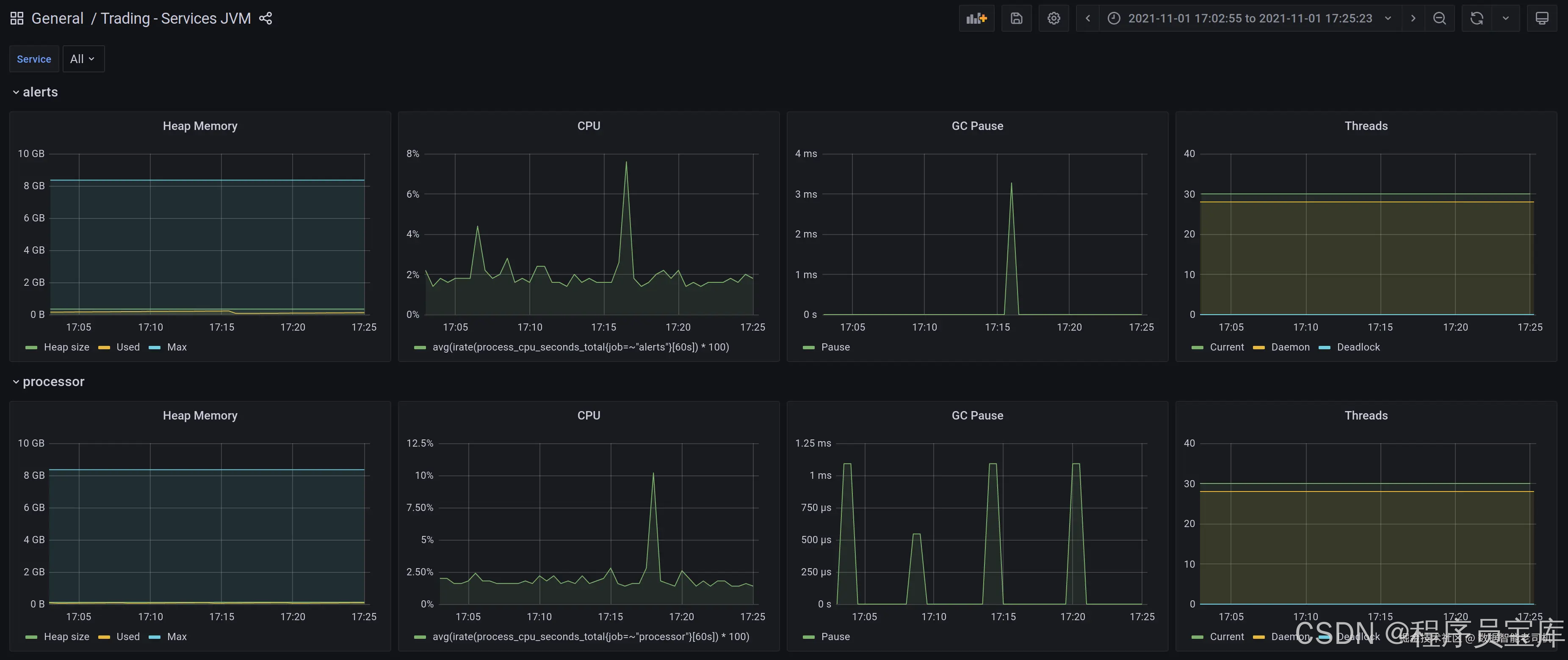
Task: Click the General folder breadcrumb link
Action: tap(57, 18)
